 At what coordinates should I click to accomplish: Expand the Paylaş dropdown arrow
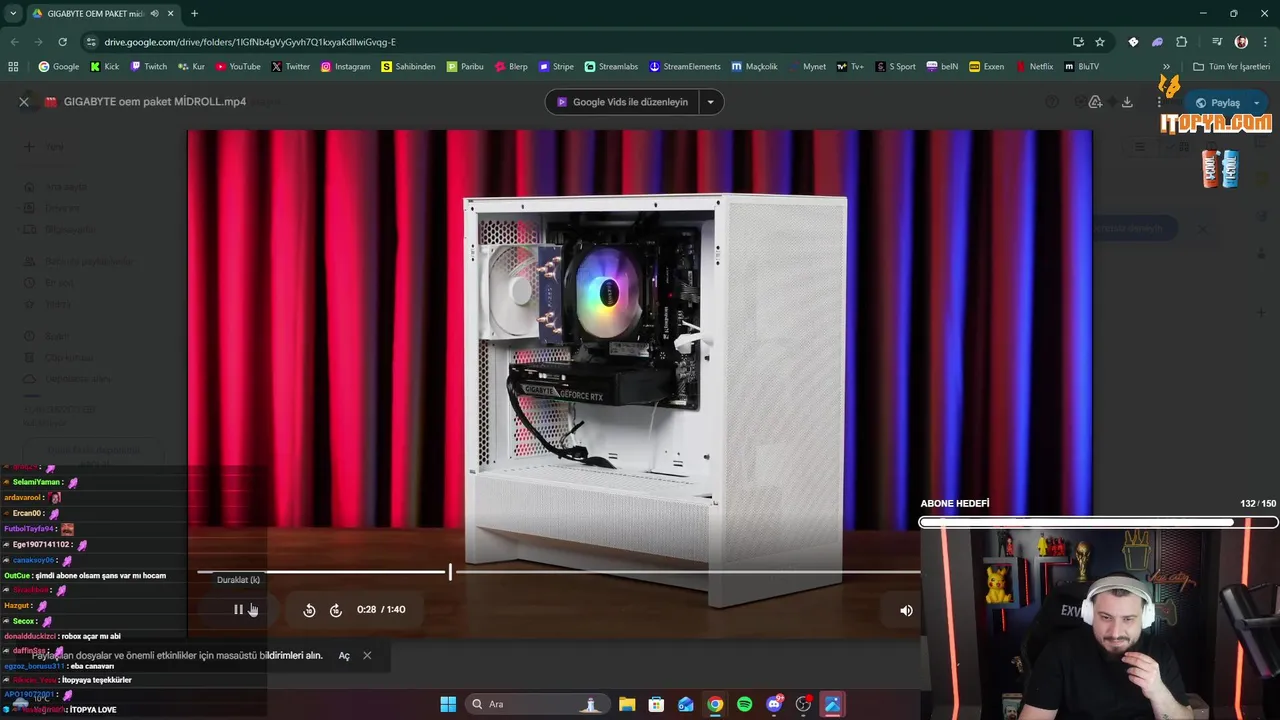[1257, 102]
